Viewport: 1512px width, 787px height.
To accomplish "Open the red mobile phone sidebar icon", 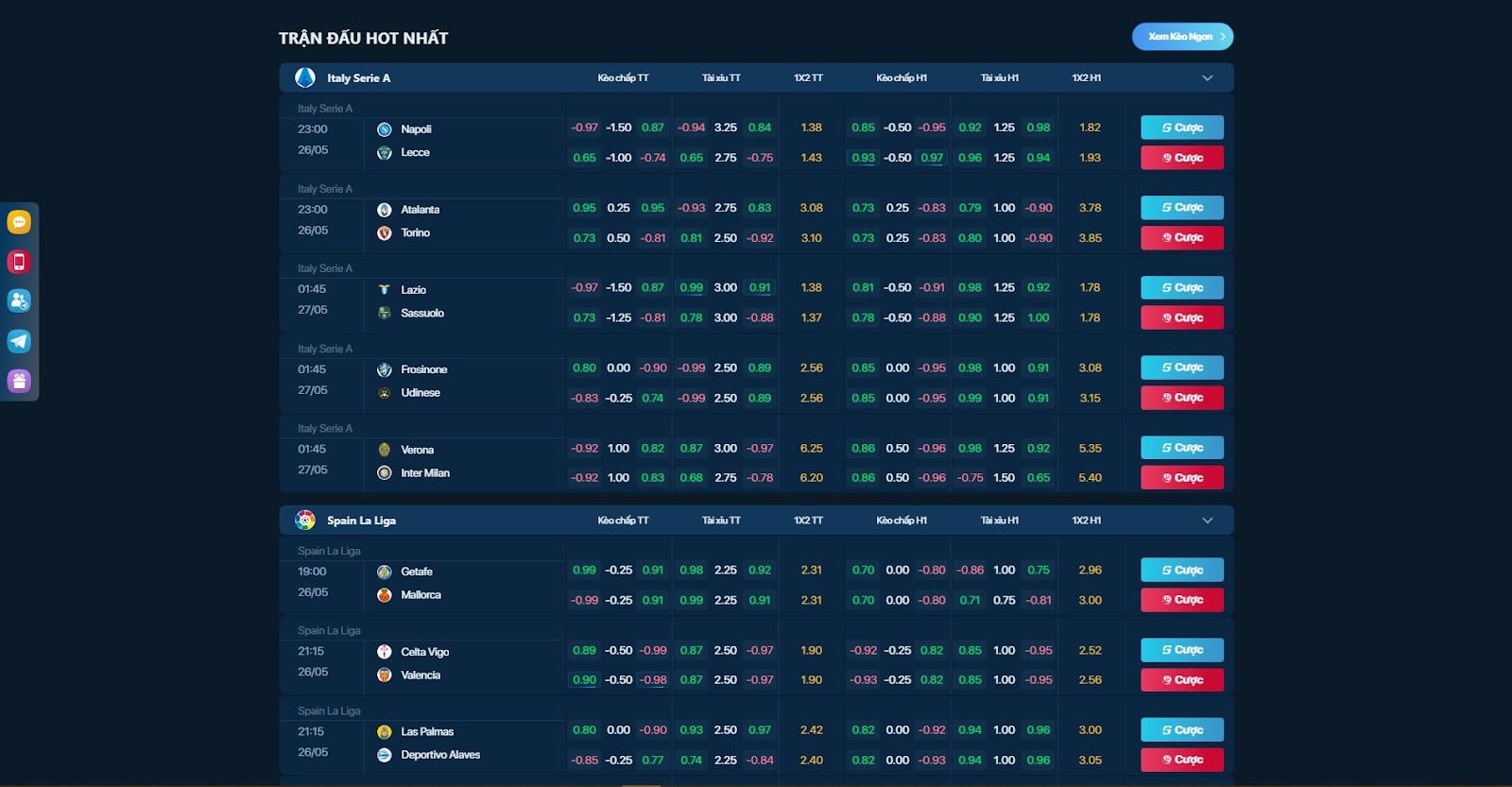I will [x=19, y=262].
